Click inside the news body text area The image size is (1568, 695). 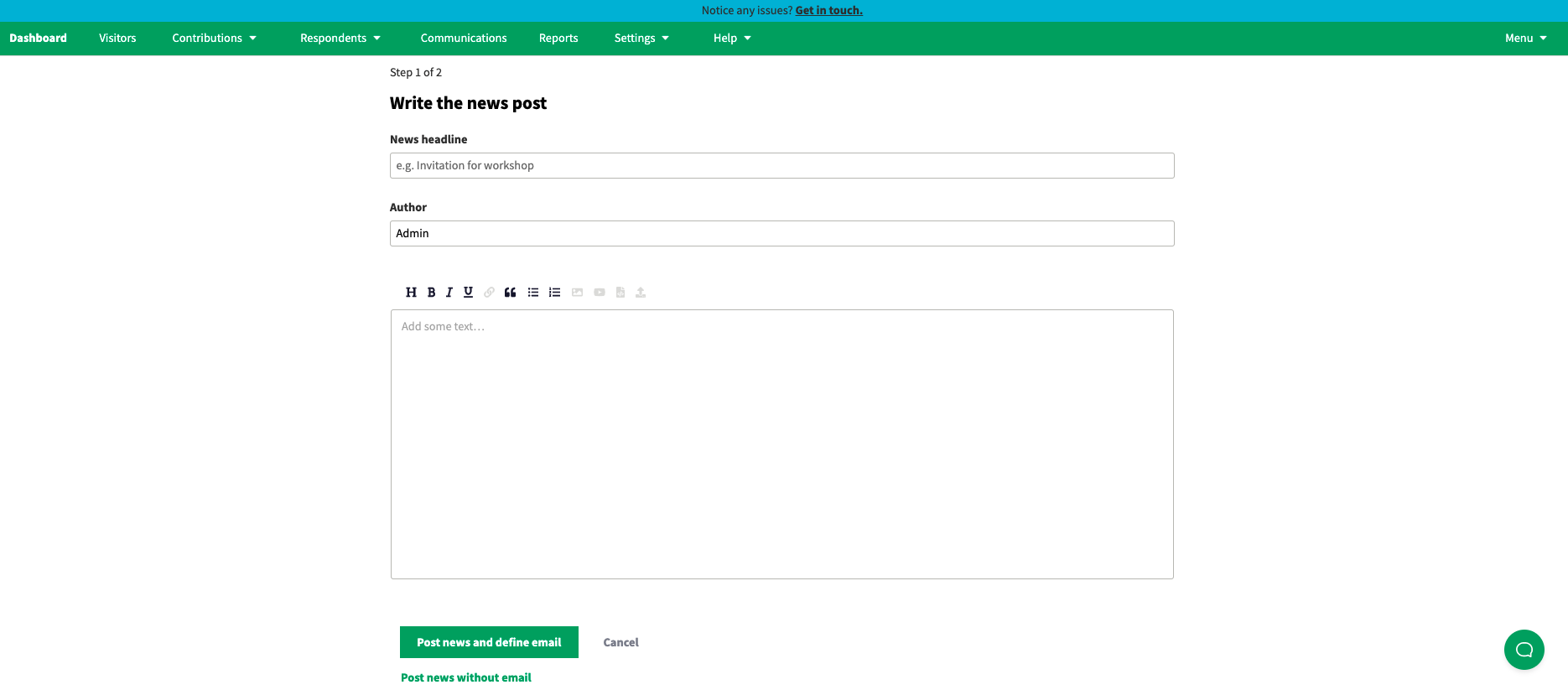tap(782, 444)
